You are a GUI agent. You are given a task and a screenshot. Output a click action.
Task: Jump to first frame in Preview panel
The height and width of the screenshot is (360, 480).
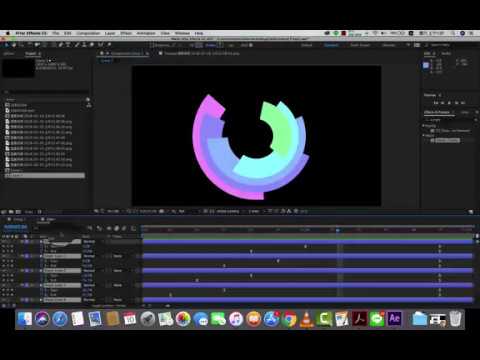tap(436, 103)
